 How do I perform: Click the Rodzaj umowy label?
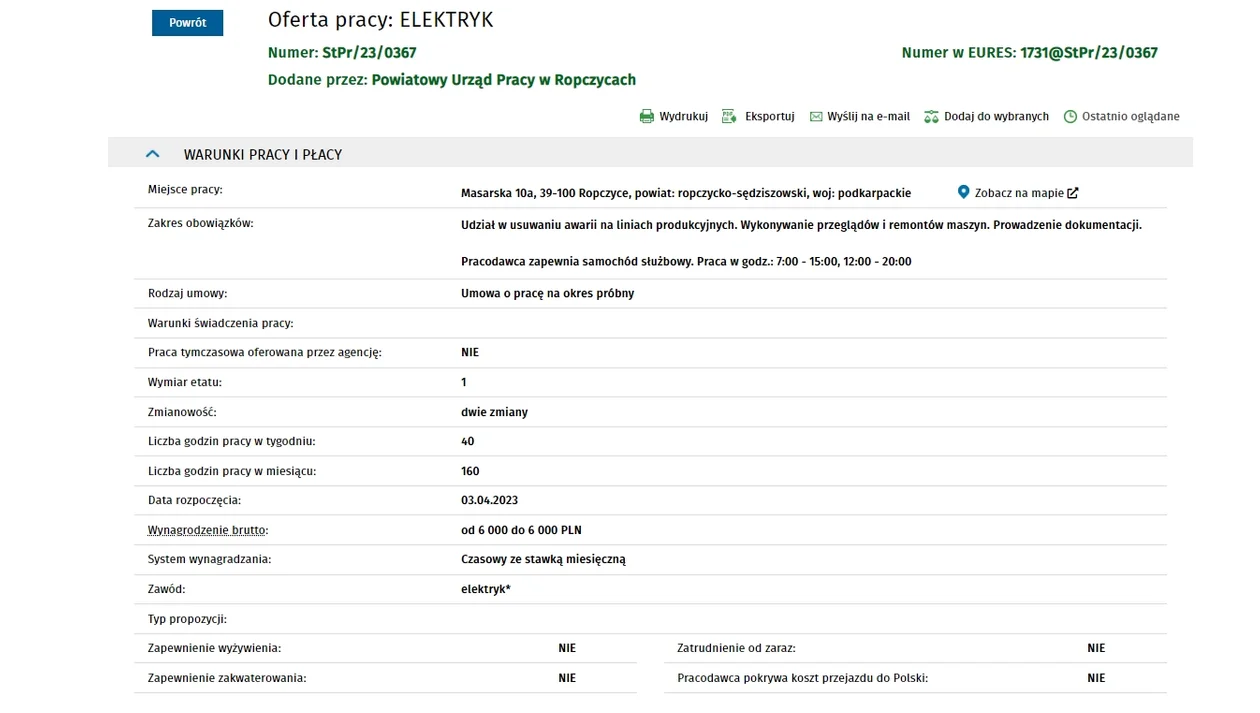(188, 294)
